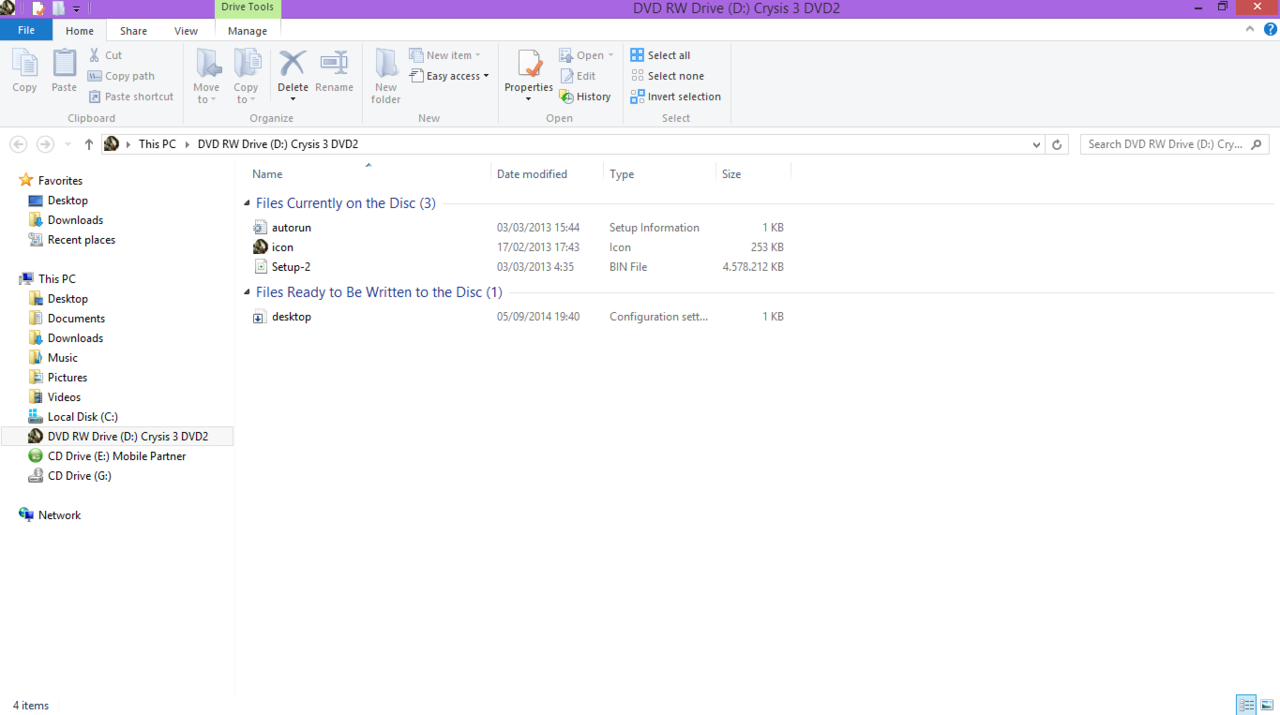Open the Copy to command
The image size is (1280, 715).
pos(246,76)
